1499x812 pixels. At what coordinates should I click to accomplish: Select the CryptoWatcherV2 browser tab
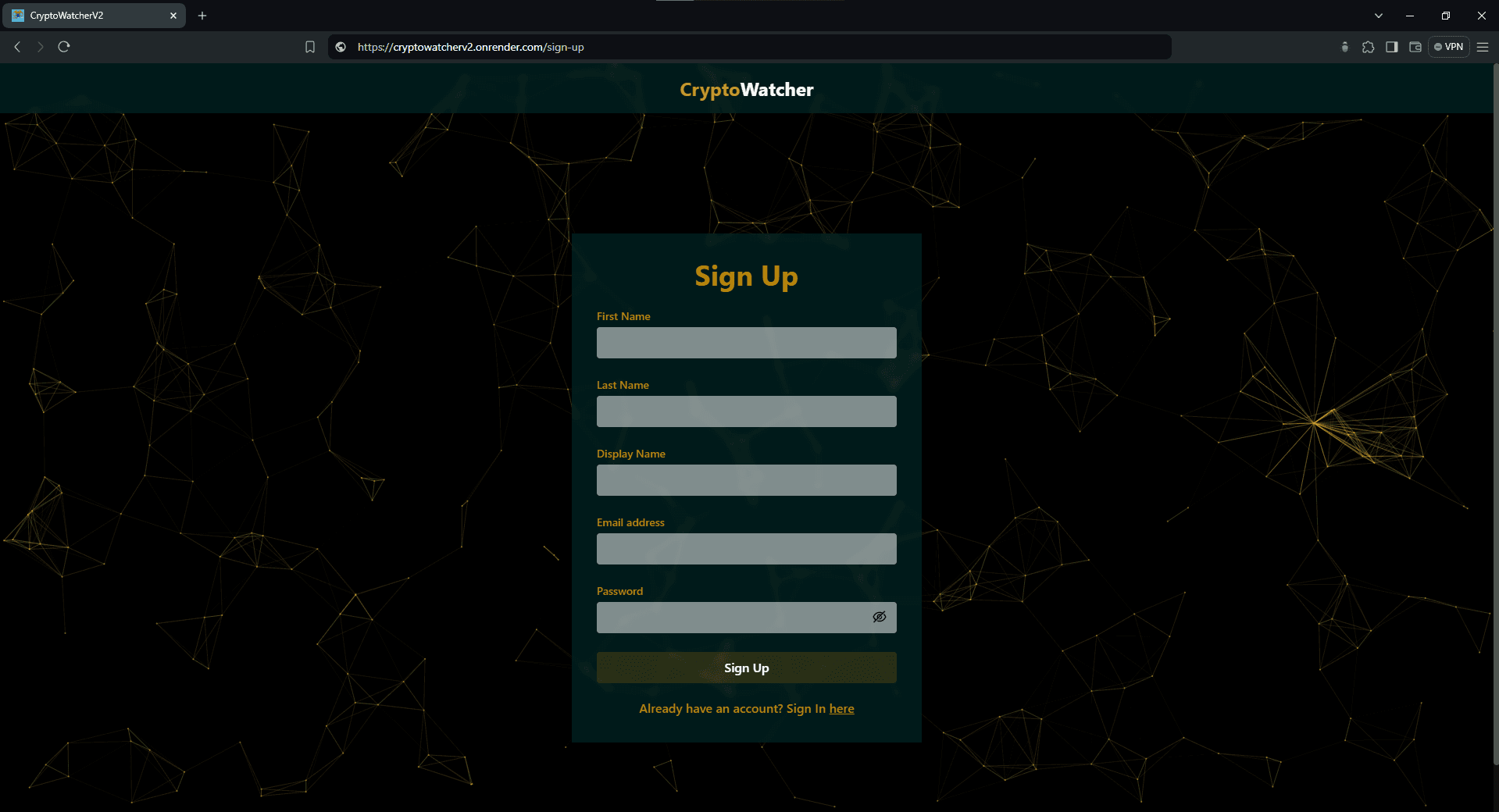(x=86, y=16)
